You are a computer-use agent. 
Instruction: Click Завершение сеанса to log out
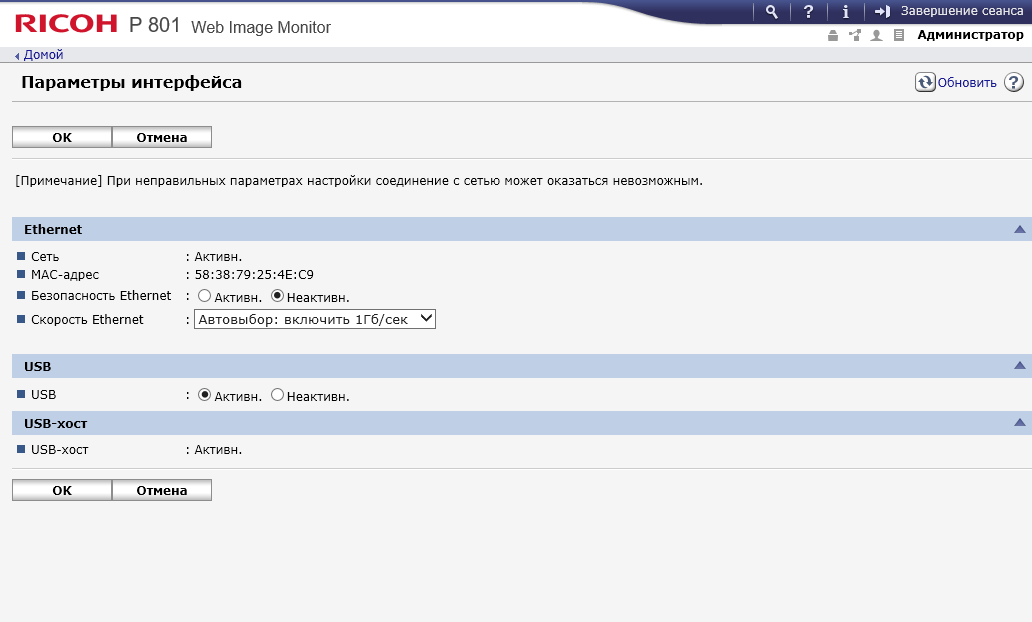960,12
